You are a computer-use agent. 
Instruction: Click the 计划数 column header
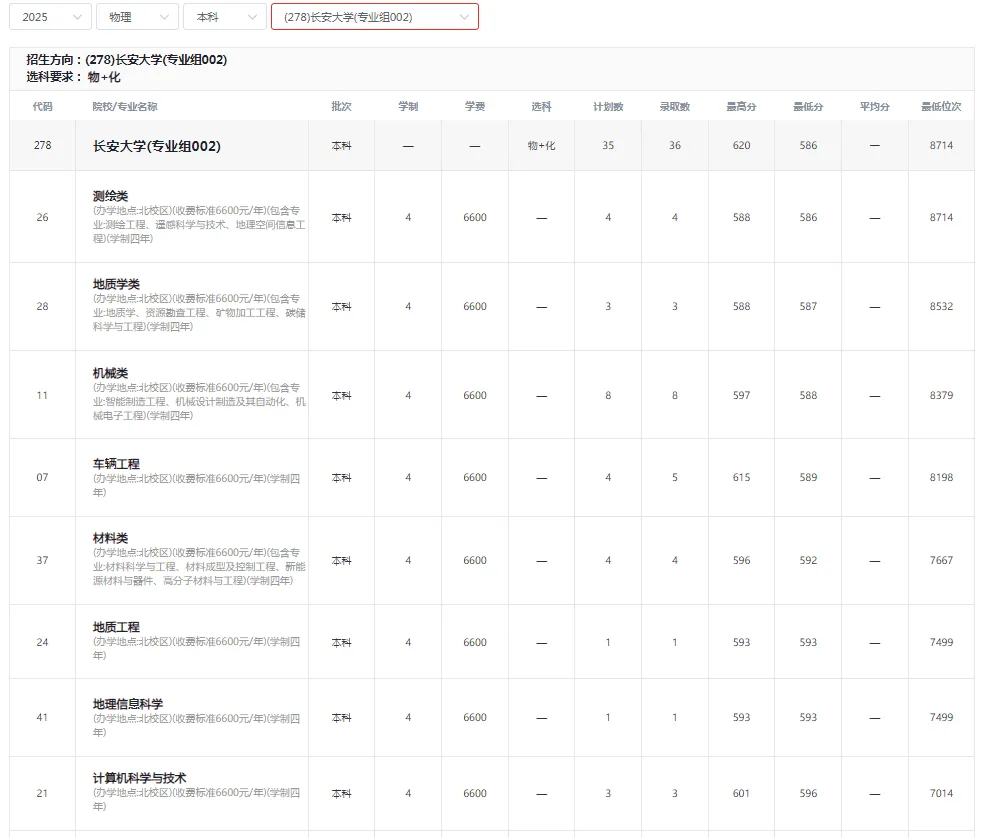(608, 107)
